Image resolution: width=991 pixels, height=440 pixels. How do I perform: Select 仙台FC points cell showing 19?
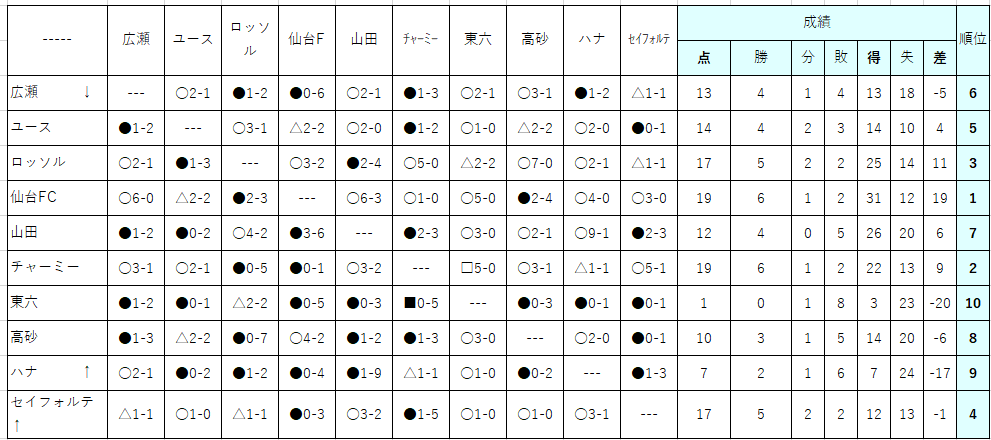(703, 198)
